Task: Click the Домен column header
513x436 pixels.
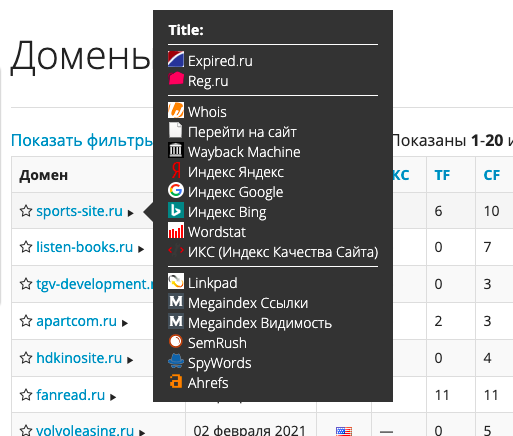Action: [43, 175]
